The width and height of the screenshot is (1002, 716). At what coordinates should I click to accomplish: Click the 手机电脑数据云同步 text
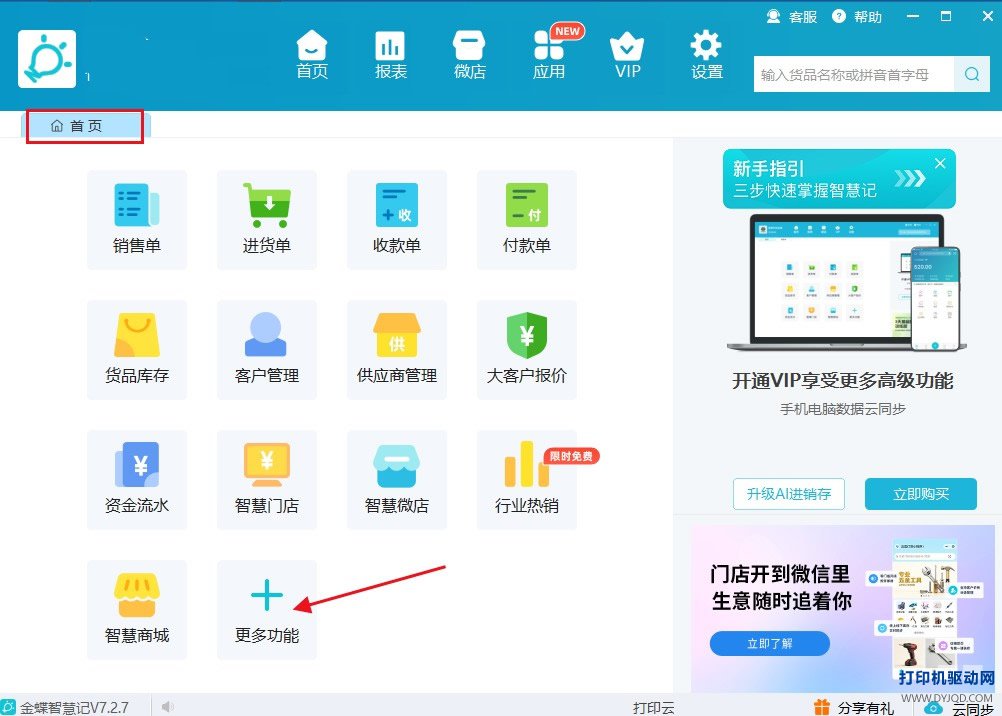[x=842, y=409]
